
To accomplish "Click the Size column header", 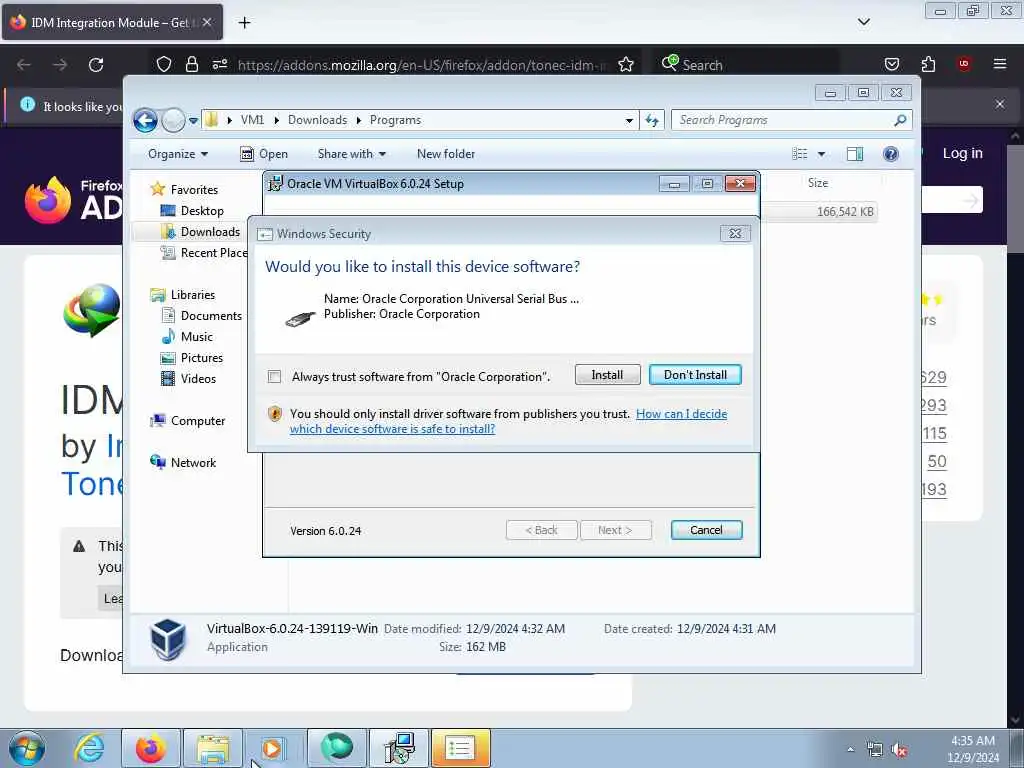I will (x=818, y=183).
